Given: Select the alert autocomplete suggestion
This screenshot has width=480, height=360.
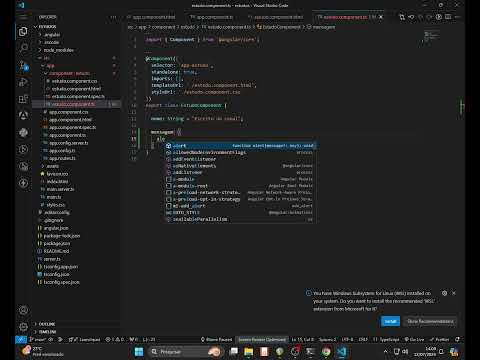Looking at the screenshot, I should [x=240, y=146].
